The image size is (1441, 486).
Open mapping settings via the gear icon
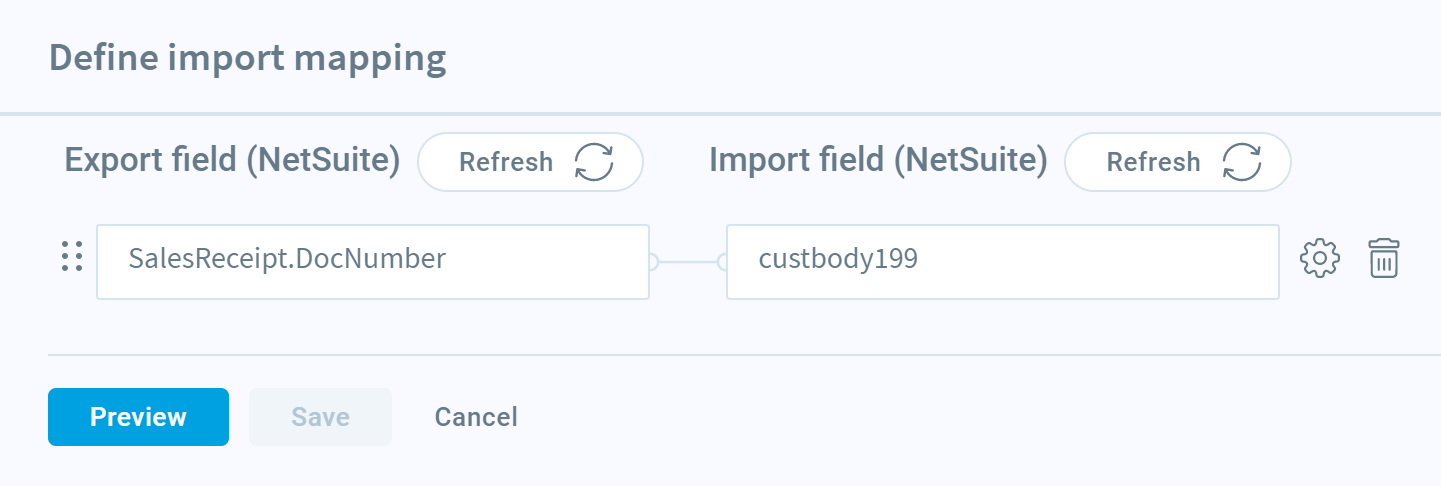(x=1319, y=258)
